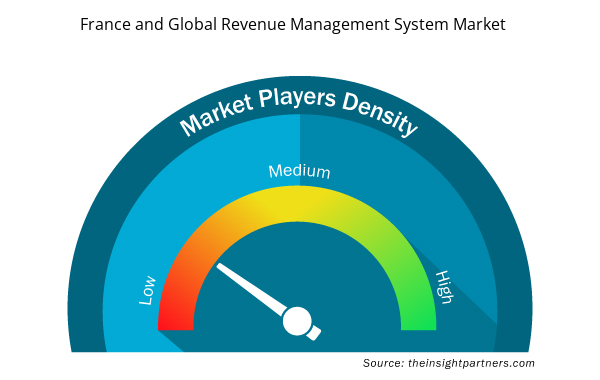The height and width of the screenshot is (380, 600).
Task: Select the green high end of gauge
Action: point(418,314)
